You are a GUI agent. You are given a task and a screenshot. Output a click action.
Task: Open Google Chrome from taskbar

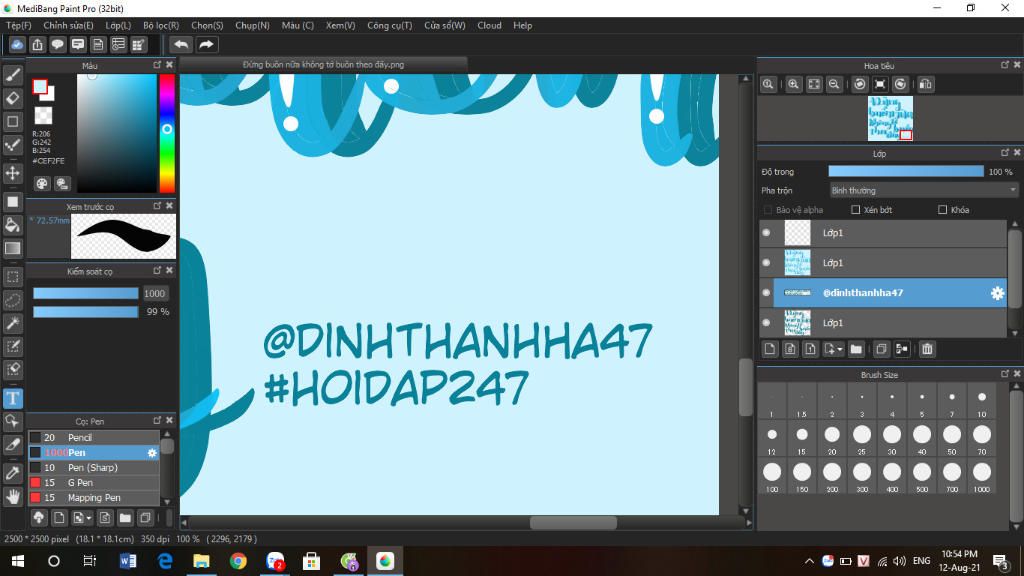(238, 561)
